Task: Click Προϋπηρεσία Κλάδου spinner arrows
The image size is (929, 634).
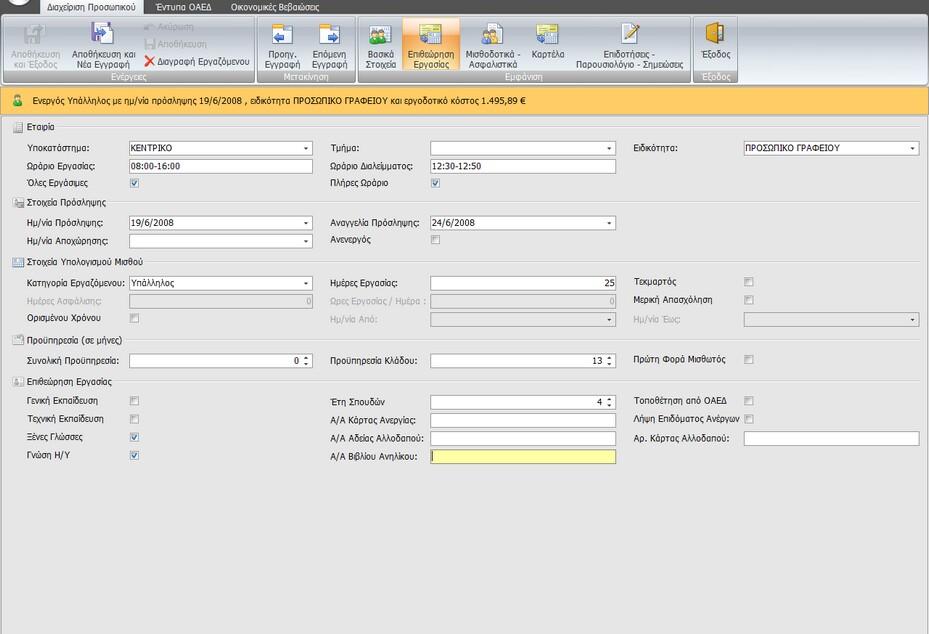Action: (x=609, y=360)
